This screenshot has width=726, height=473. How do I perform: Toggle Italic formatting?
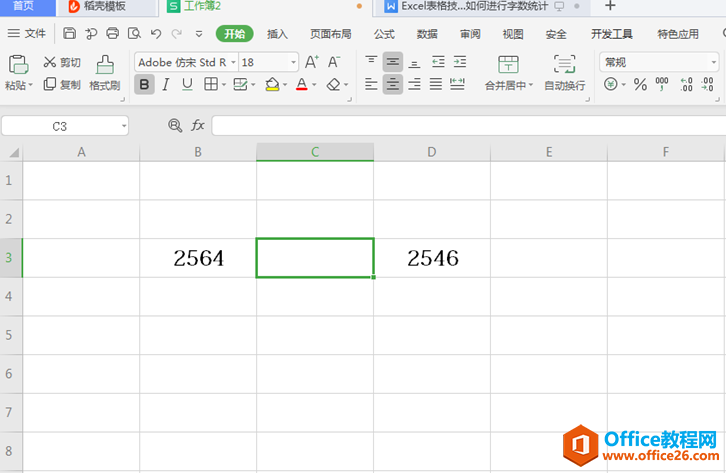(x=166, y=85)
